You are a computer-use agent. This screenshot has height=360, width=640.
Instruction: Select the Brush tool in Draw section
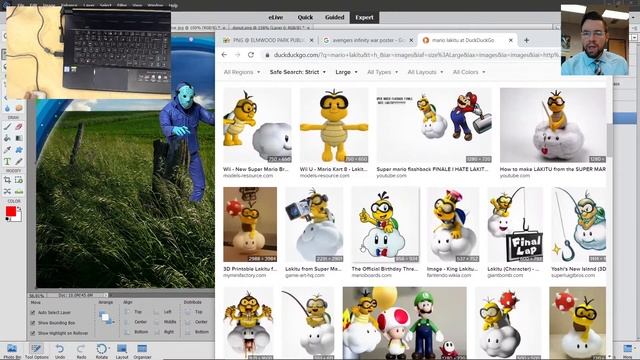point(7,127)
